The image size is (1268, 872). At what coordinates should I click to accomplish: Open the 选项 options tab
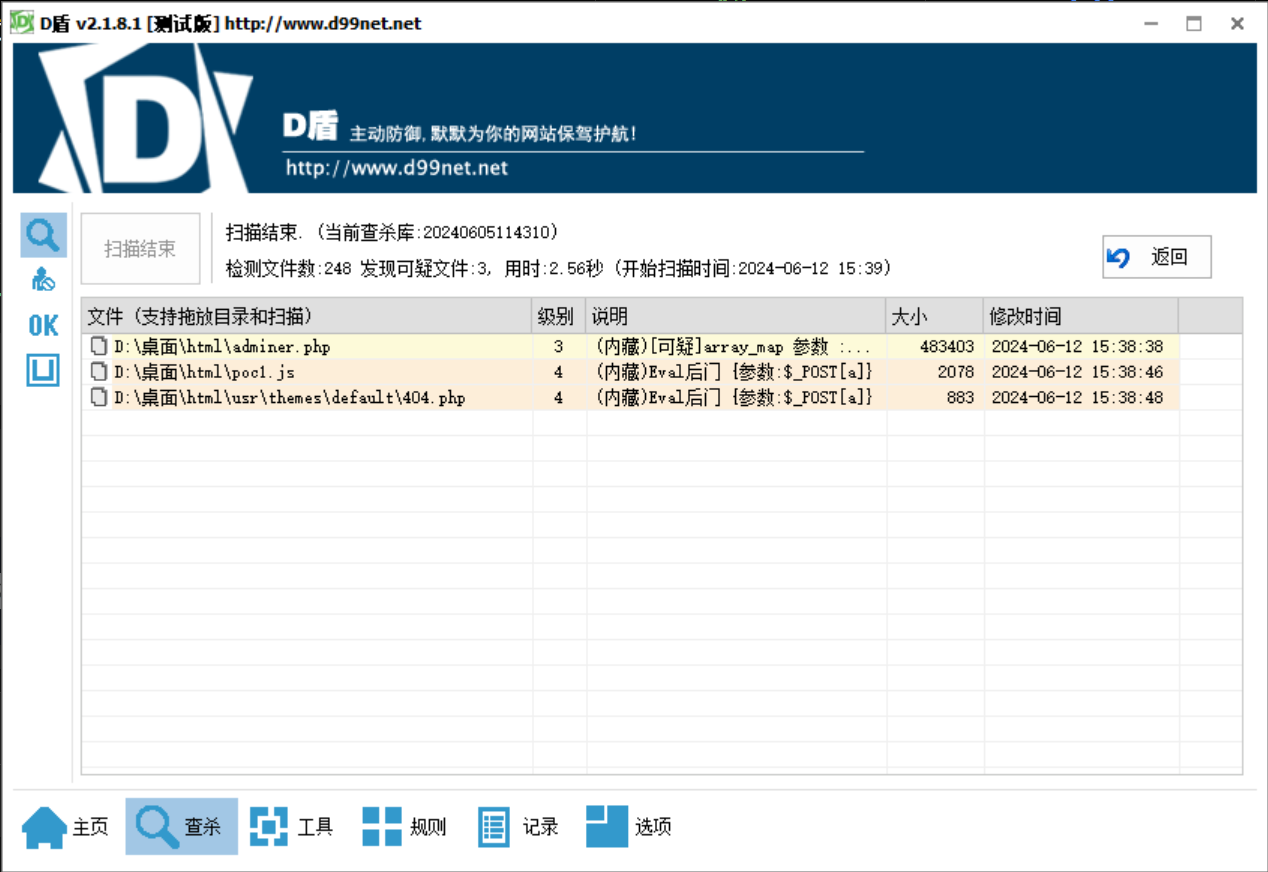[x=629, y=827]
